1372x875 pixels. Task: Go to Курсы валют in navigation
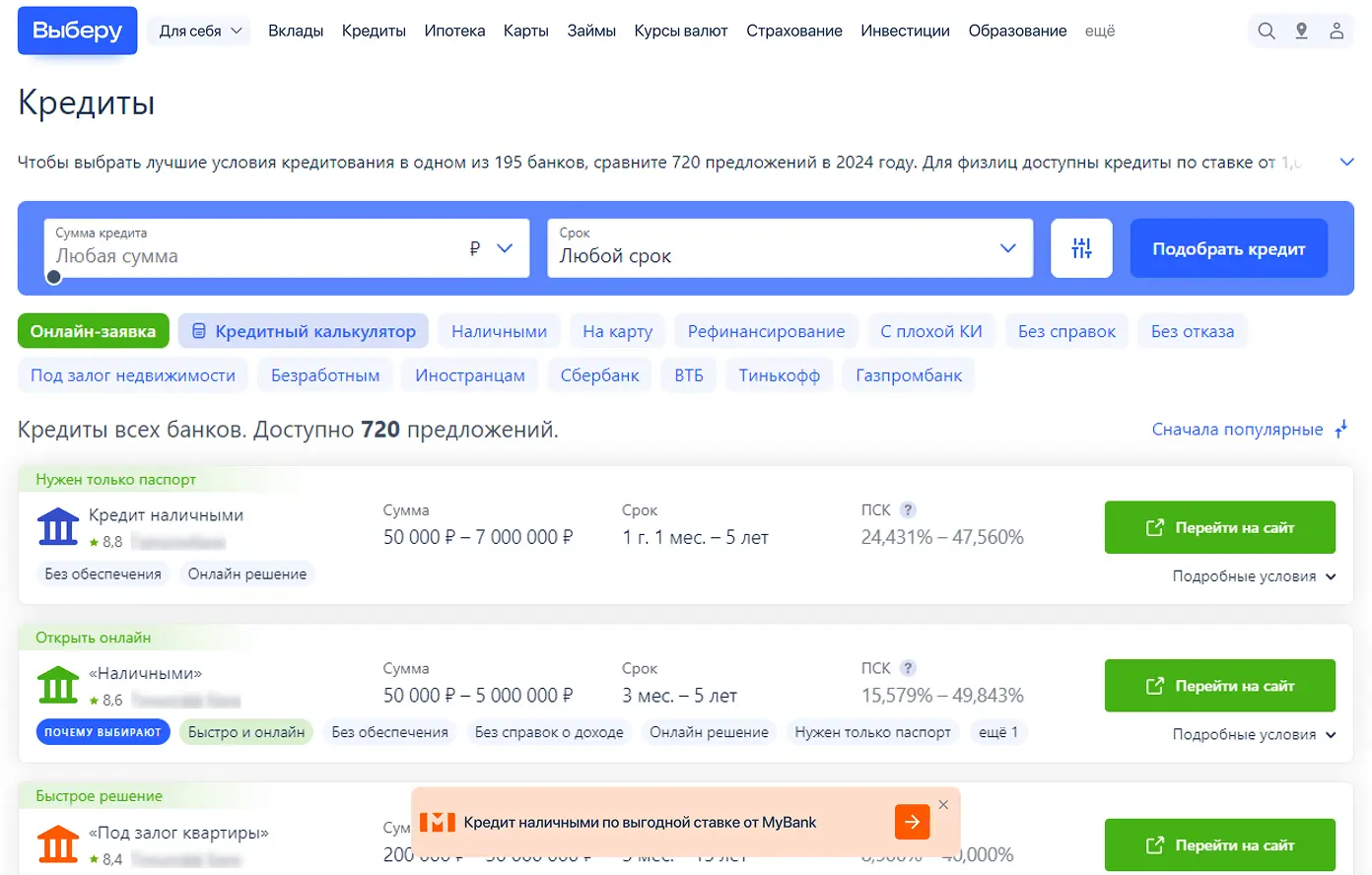coord(680,32)
